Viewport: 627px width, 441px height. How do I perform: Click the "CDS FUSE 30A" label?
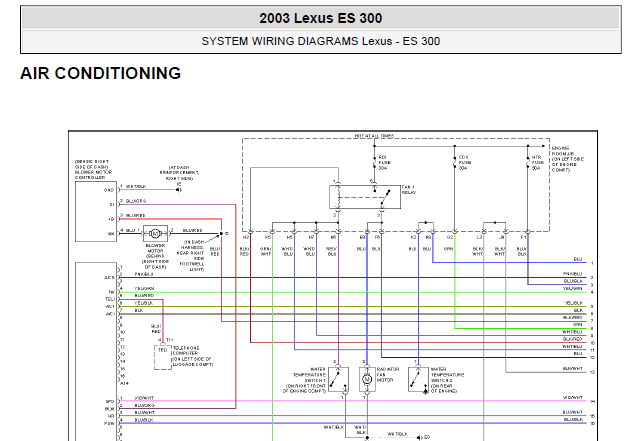pos(464,163)
